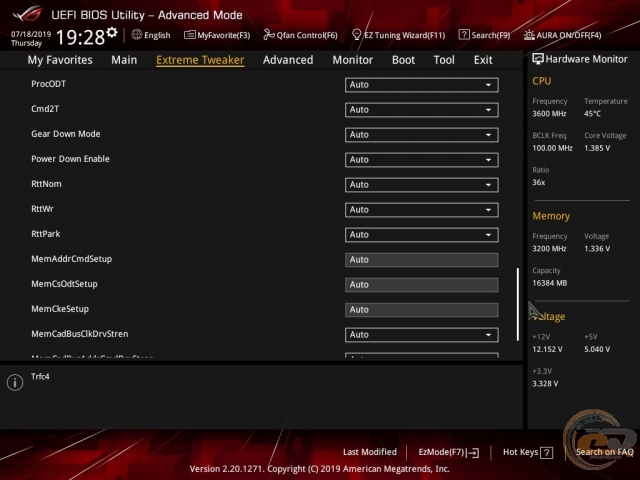Click the MemCkeSetup input field
The height and width of the screenshot is (480, 640).
pyautogui.click(x=422, y=310)
